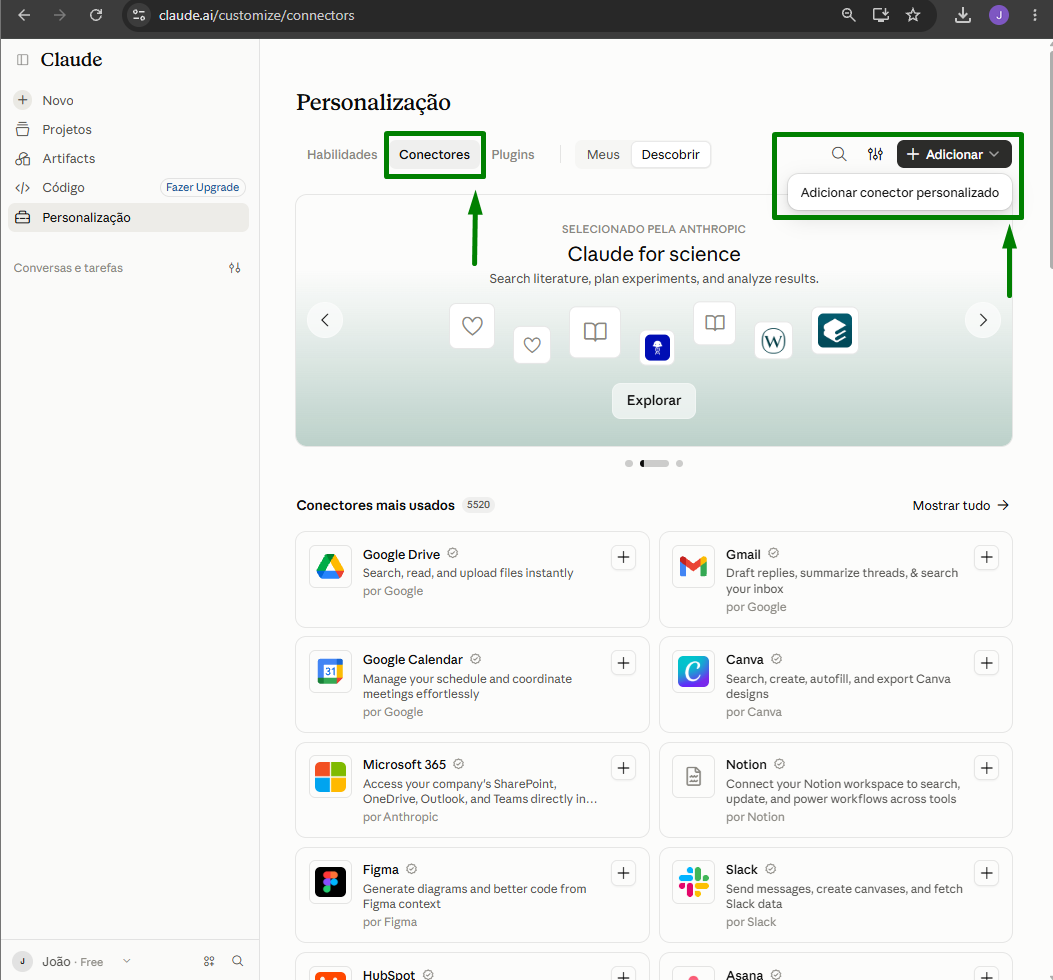Add the Canva connector
Screen dimensions: 1053x980
pyautogui.click(x=987, y=664)
